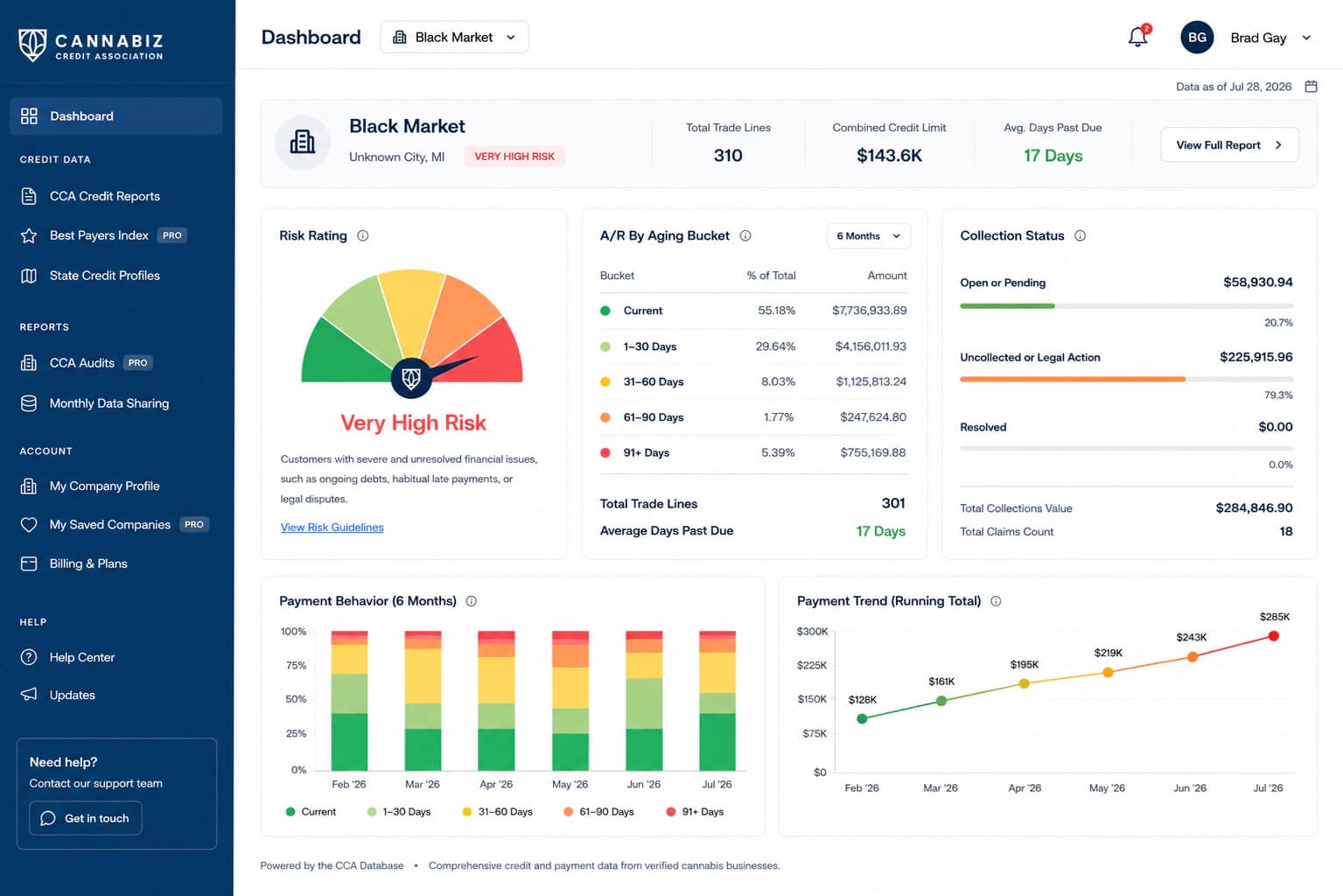Click the Best Payers Index star icon
The height and width of the screenshot is (896, 1343).
click(29, 235)
